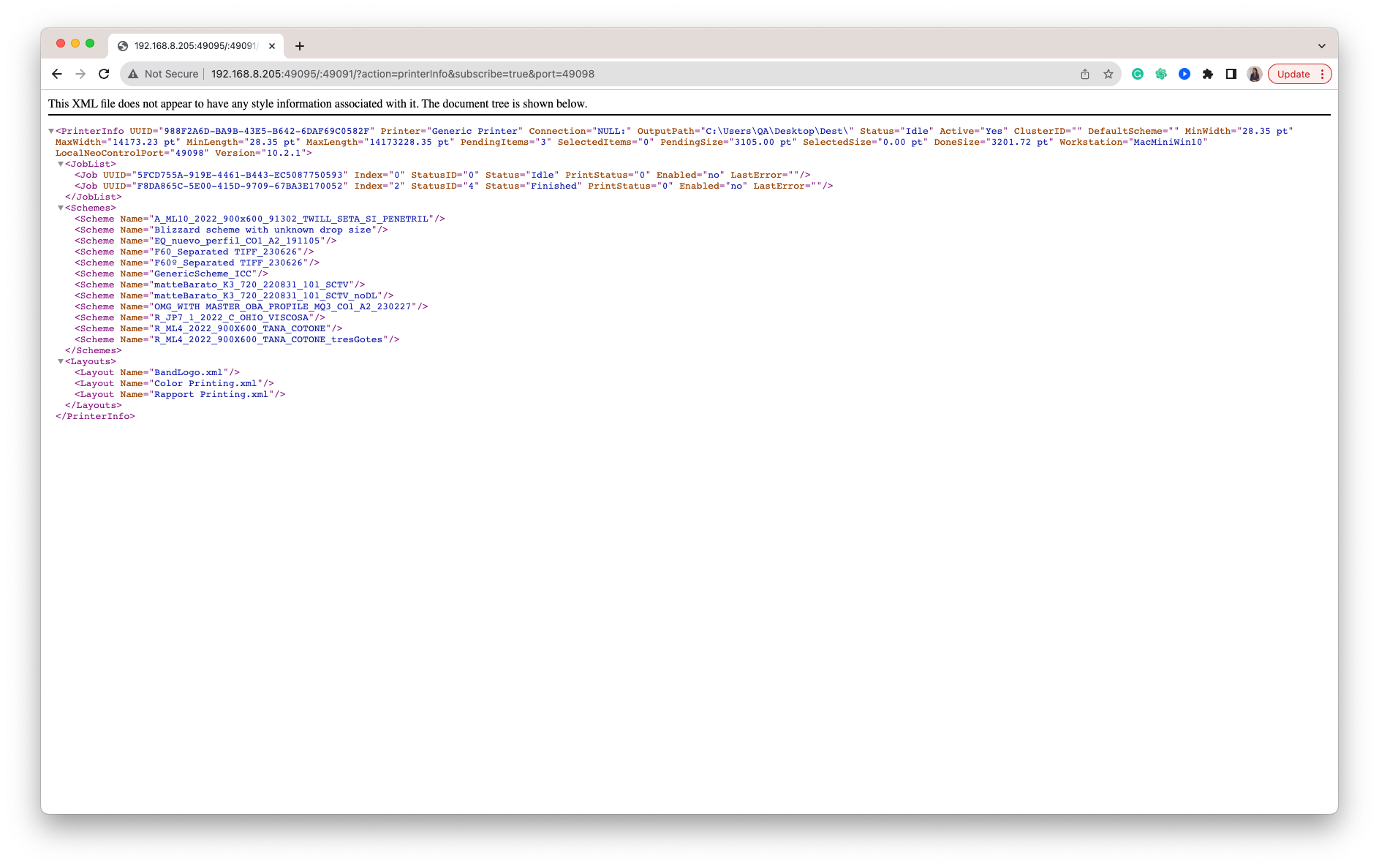Click the closing Layouts tag

94,405
